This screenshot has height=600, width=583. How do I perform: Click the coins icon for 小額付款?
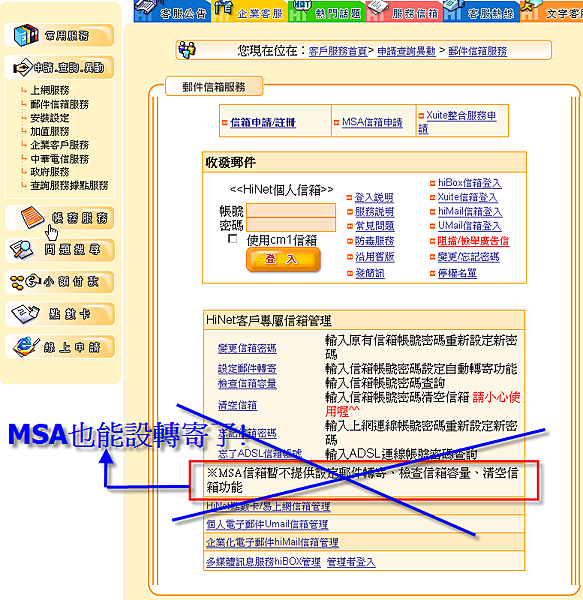25,282
